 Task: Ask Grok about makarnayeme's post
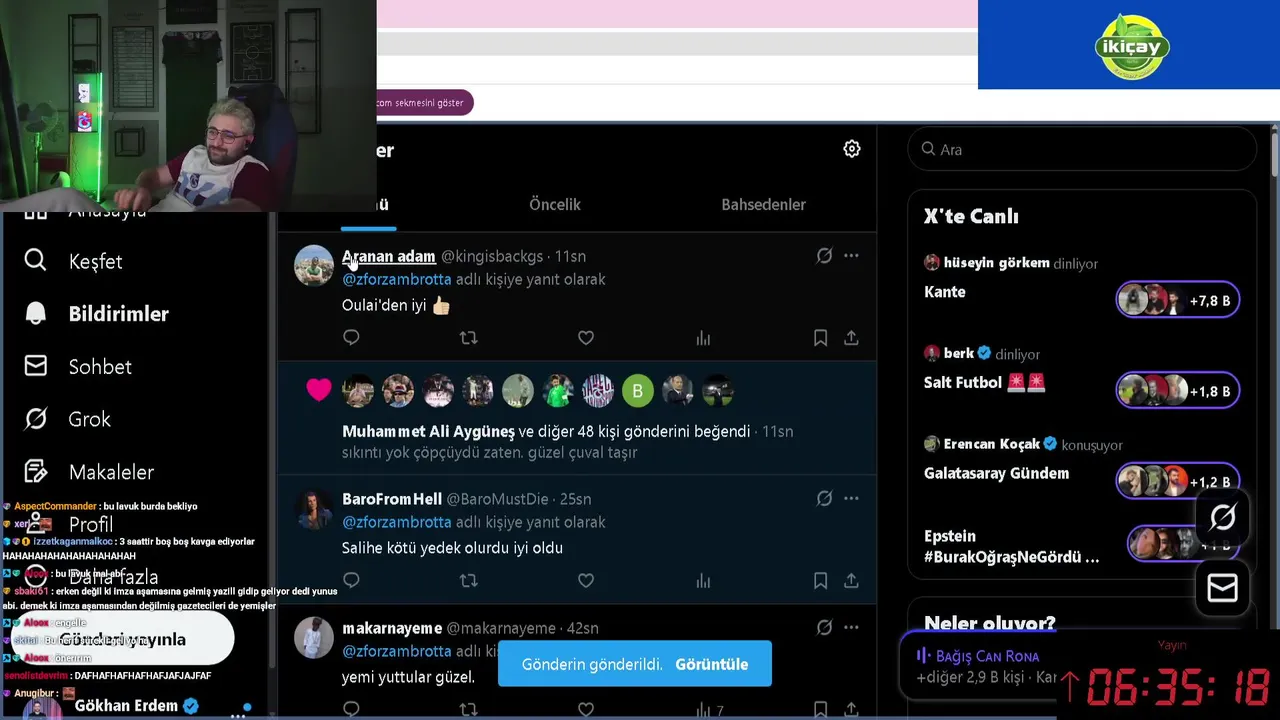click(x=824, y=628)
